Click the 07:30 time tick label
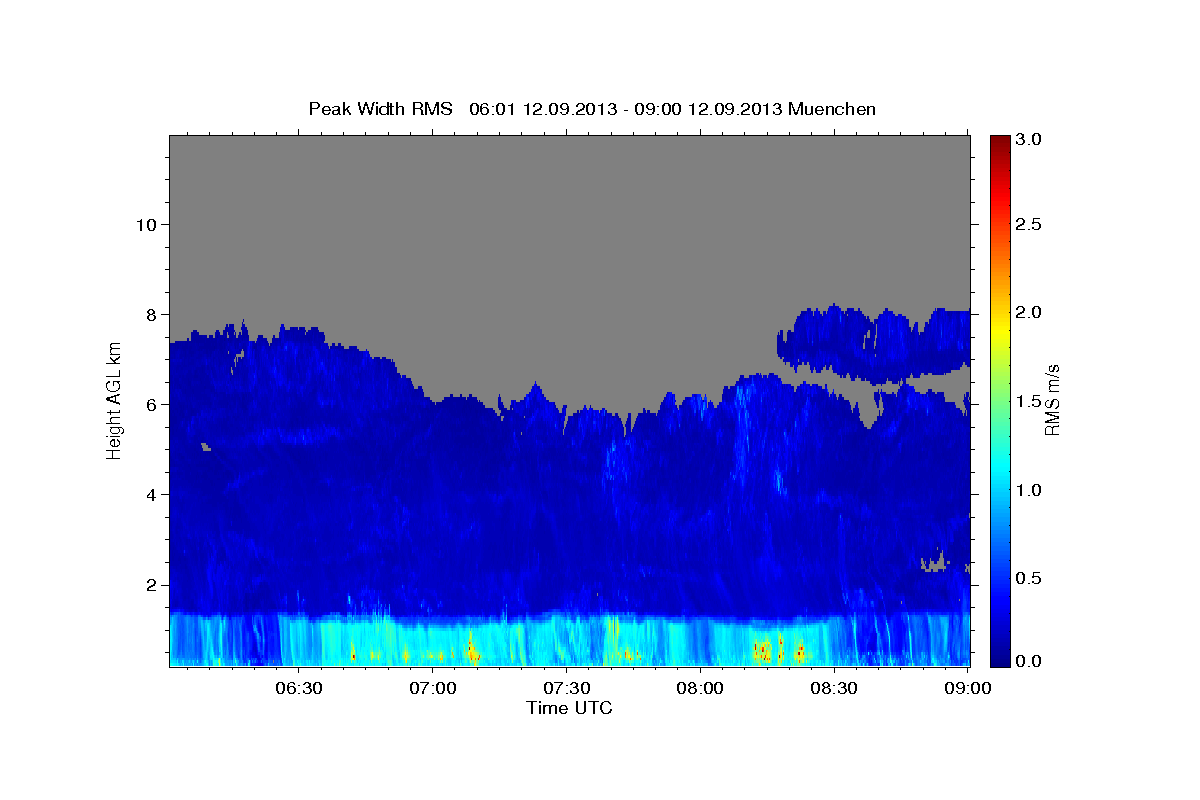This screenshot has height=800, width=1200. tap(566, 688)
